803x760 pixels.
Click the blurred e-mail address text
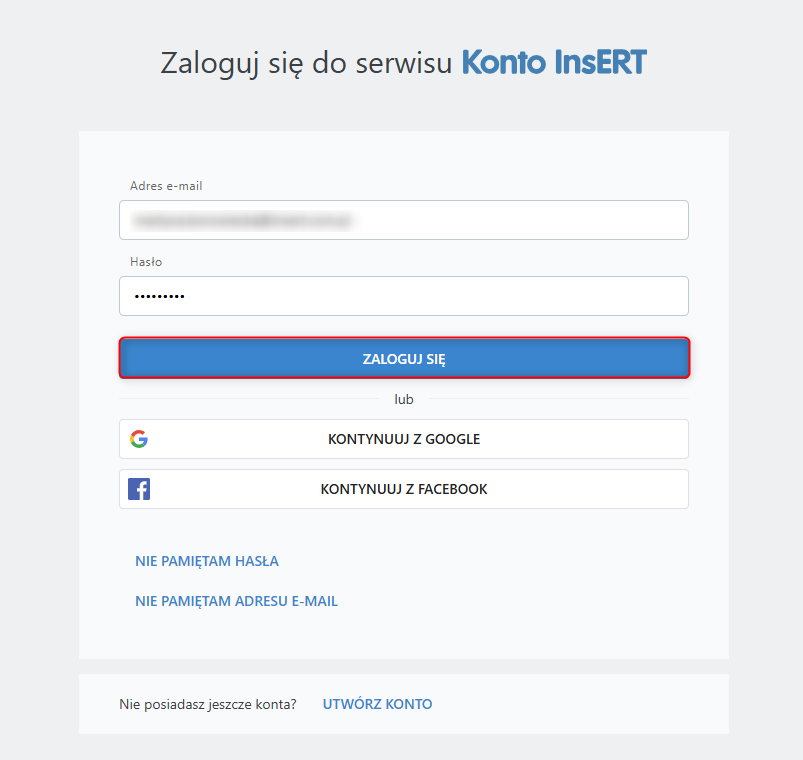246,220
